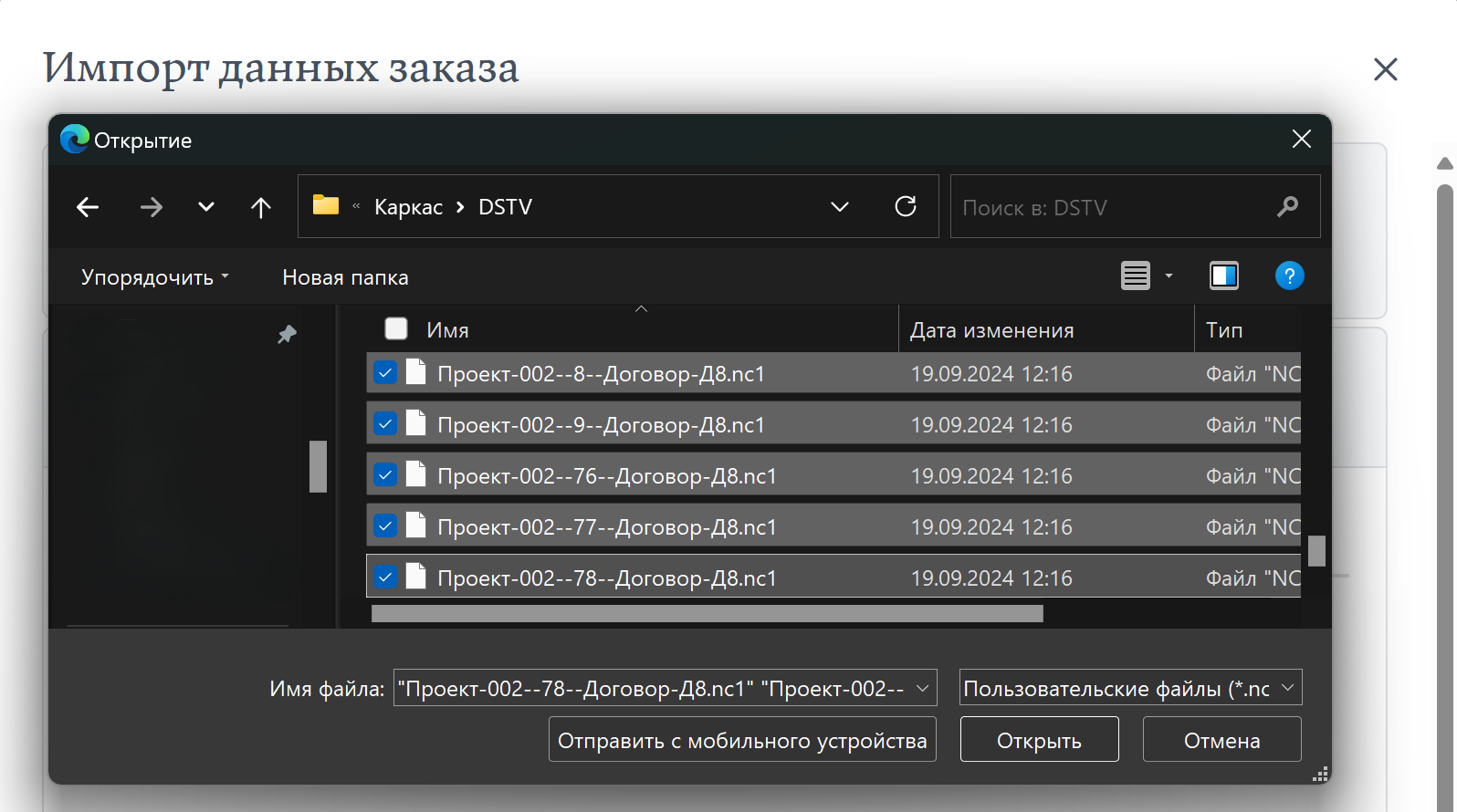Screen dimensions: 1457x812
Task: Click file icon of Проект-002--9 row
Action: coord(416,423)
